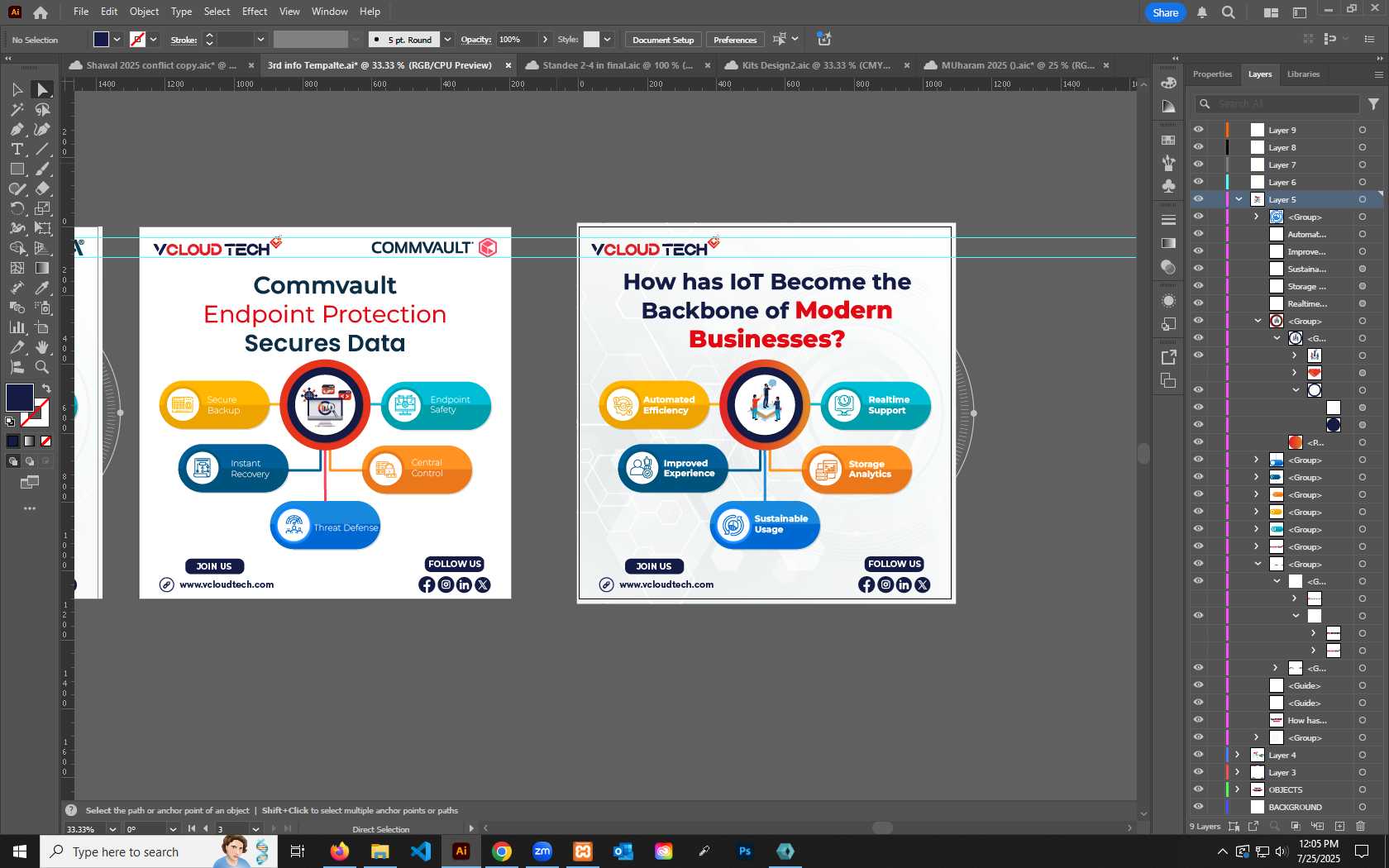Click the Swap Fill and Stroke arrow
Viewport: 1389px width, 868px height.
coord(46,389)
